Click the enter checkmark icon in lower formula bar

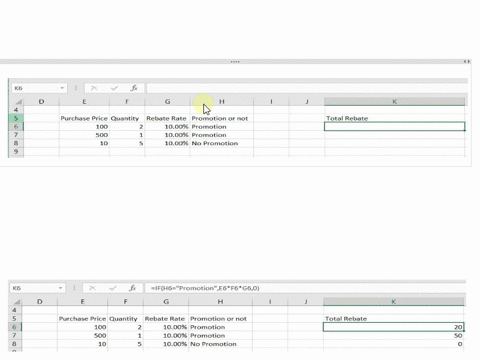113,288
